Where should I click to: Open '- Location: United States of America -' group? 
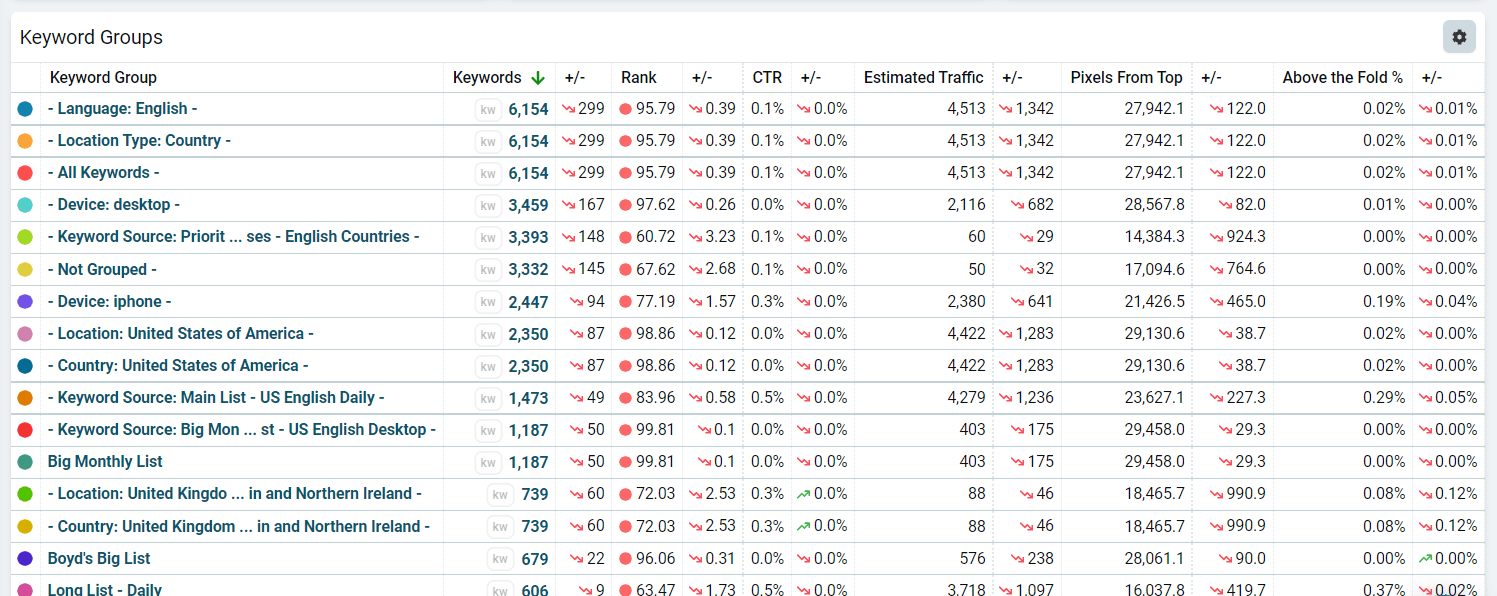pos(181,333)
